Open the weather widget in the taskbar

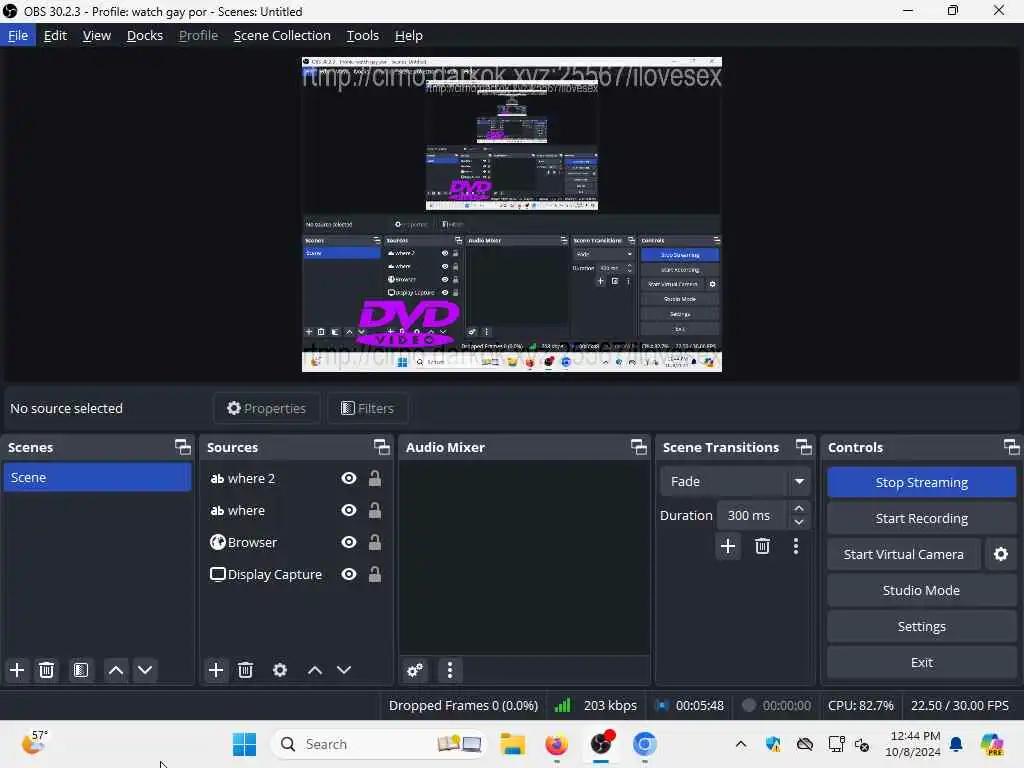(x=34, y=743)
